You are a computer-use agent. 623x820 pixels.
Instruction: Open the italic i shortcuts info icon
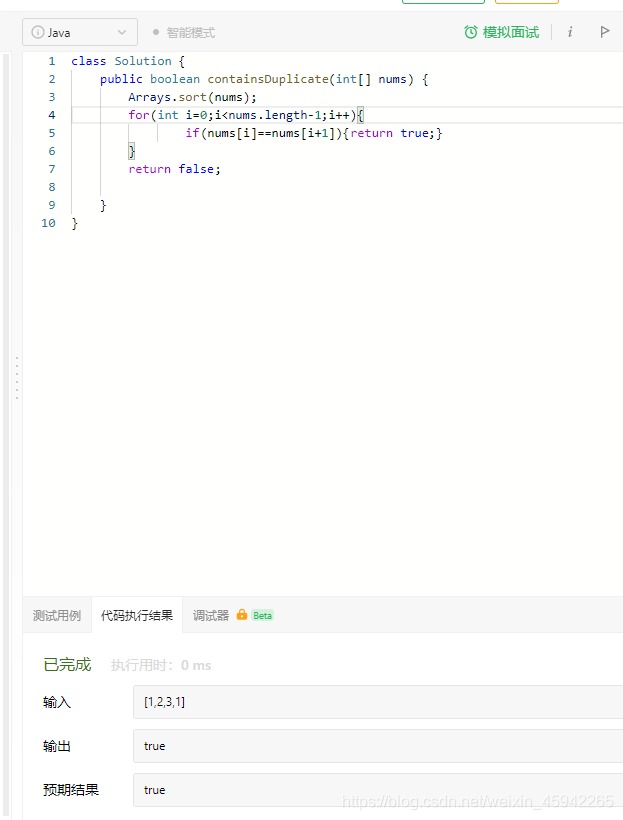(570, 32)
